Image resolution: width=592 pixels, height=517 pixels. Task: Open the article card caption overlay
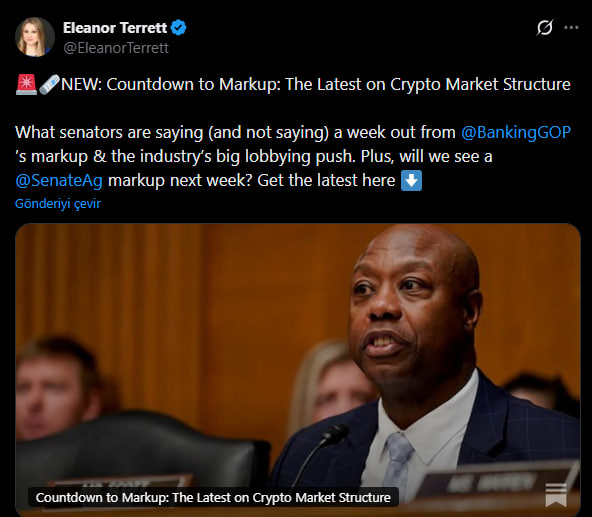(213, 497)
